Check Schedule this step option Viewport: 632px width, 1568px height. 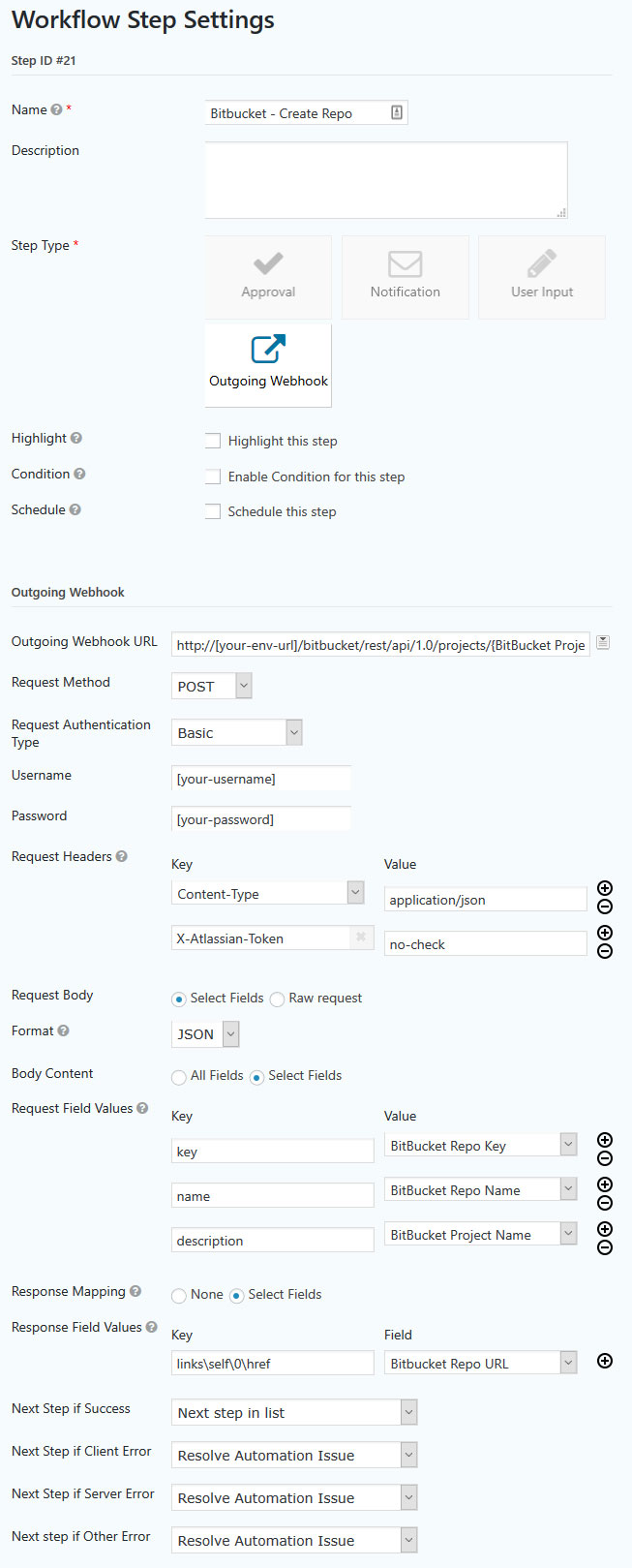click(213, 511)
